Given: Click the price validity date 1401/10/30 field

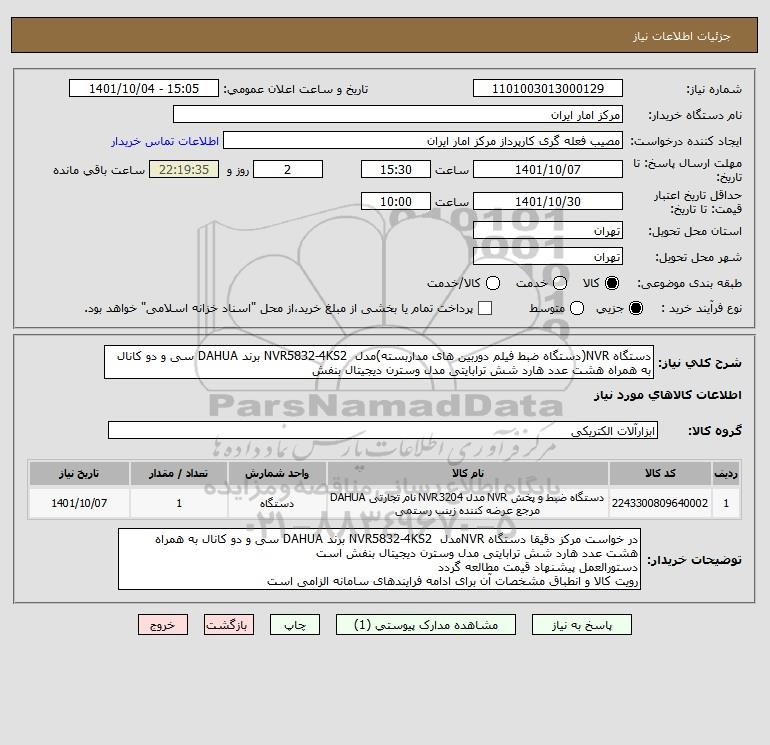Looking at the screenshot, I should point(548,201).
